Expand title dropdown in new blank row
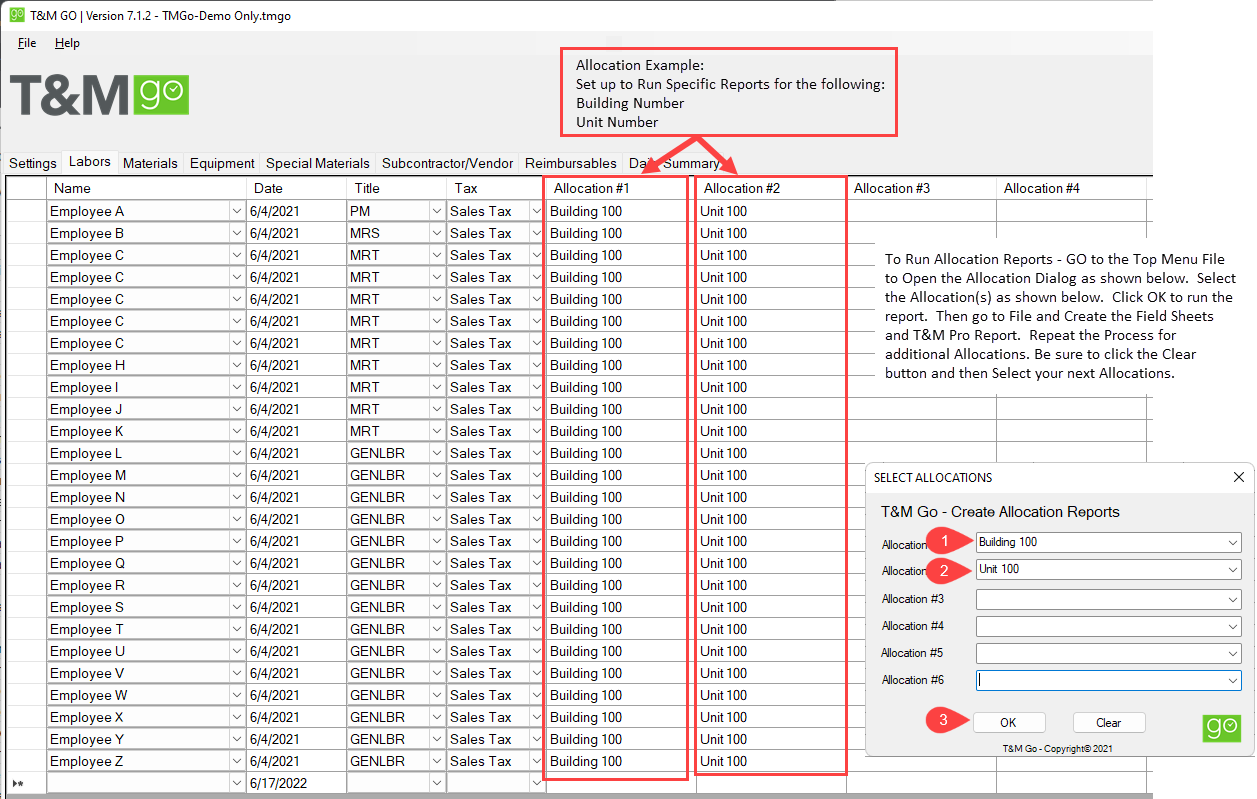 [436, 783]
